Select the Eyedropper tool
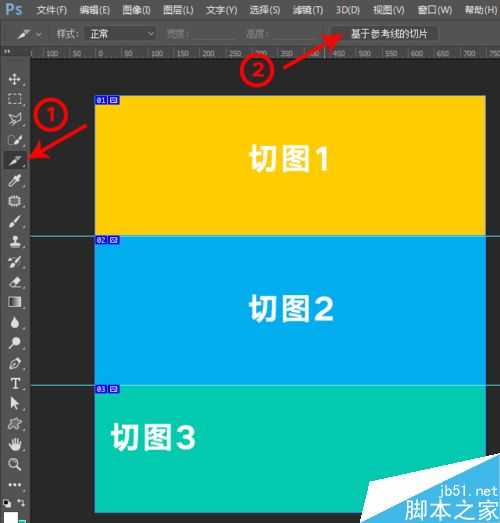500x523 pixels. (x=14, y=180)
